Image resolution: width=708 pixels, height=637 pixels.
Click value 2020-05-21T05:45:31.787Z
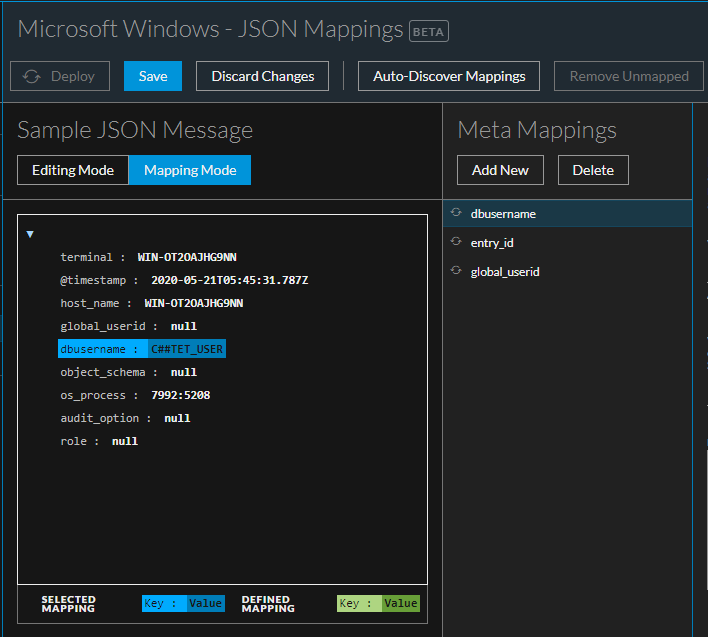click(x=230, y=280)
